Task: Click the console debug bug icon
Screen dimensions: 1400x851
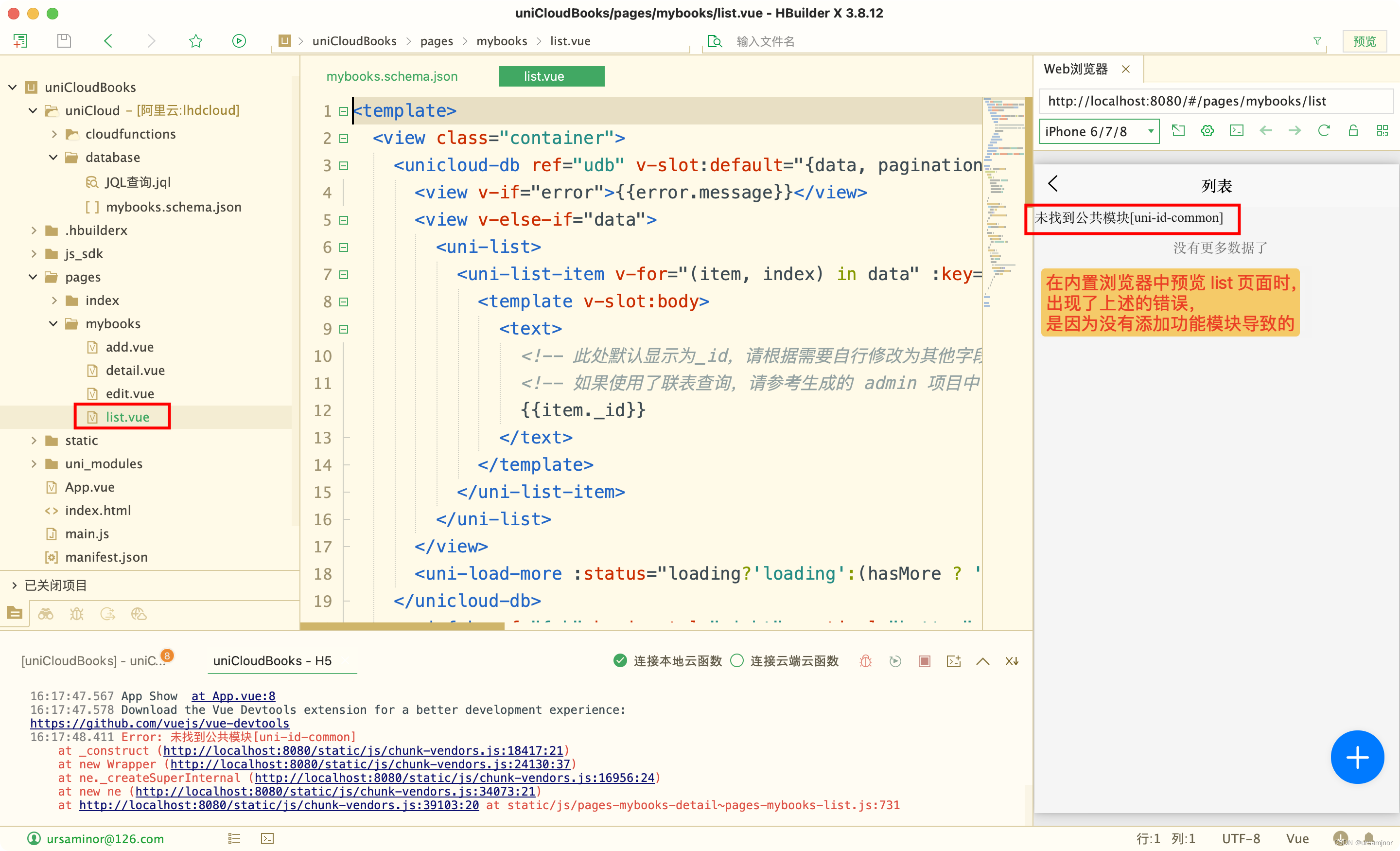Action: click(865, 661)
